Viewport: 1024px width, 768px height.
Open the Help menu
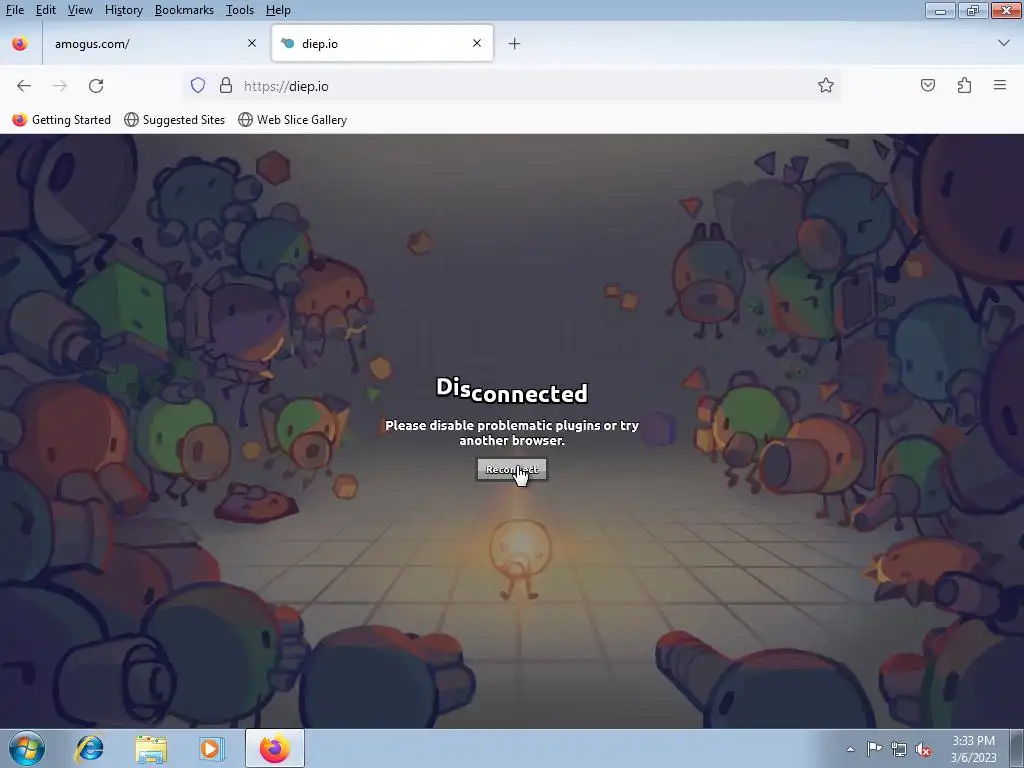click(x=278, y=10)
